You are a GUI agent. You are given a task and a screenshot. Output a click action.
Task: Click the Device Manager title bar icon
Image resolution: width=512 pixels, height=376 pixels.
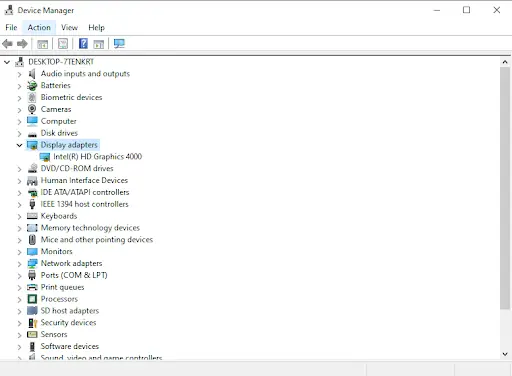(x=9, y=10)
